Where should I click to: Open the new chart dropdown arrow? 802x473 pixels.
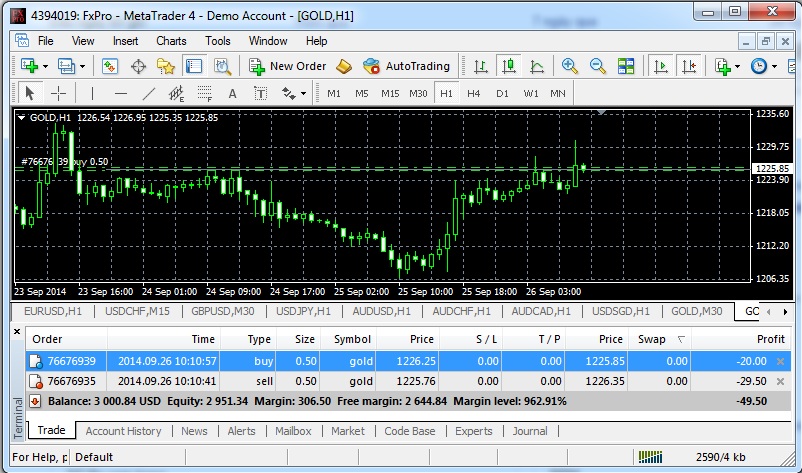(45, 66)
